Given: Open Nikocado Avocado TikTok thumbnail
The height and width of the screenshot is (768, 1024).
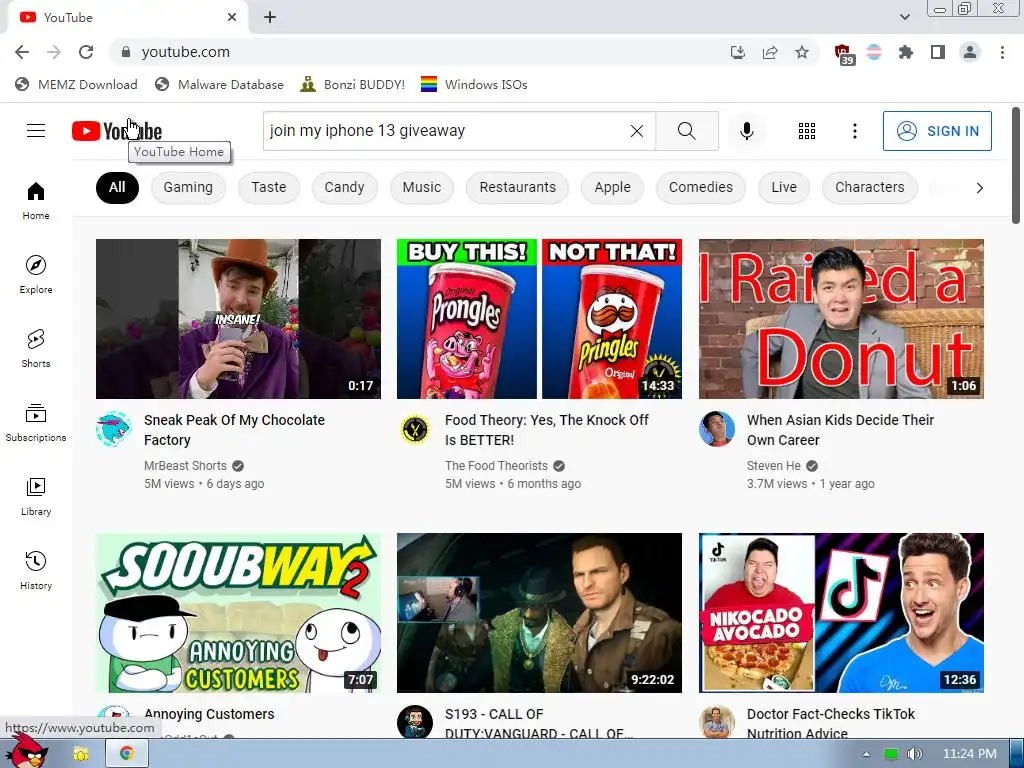Looking at the screenshot, I should point(841,613).
